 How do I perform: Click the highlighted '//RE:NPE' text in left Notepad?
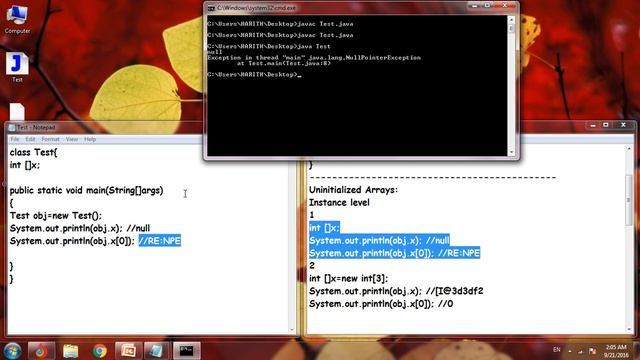(x=160, y=241)
